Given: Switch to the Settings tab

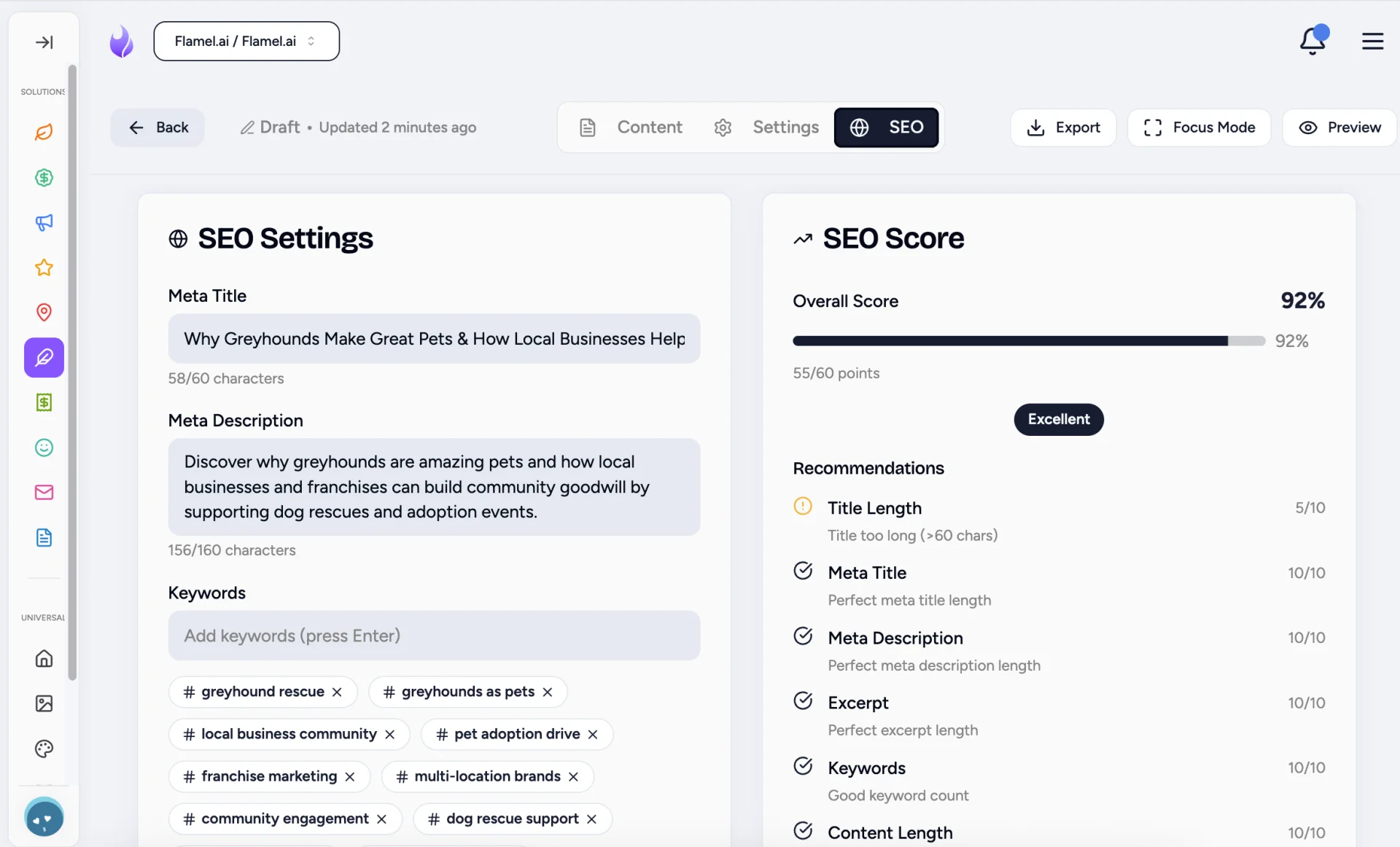Looking at the screenshot, I should [x=766, y=128].
